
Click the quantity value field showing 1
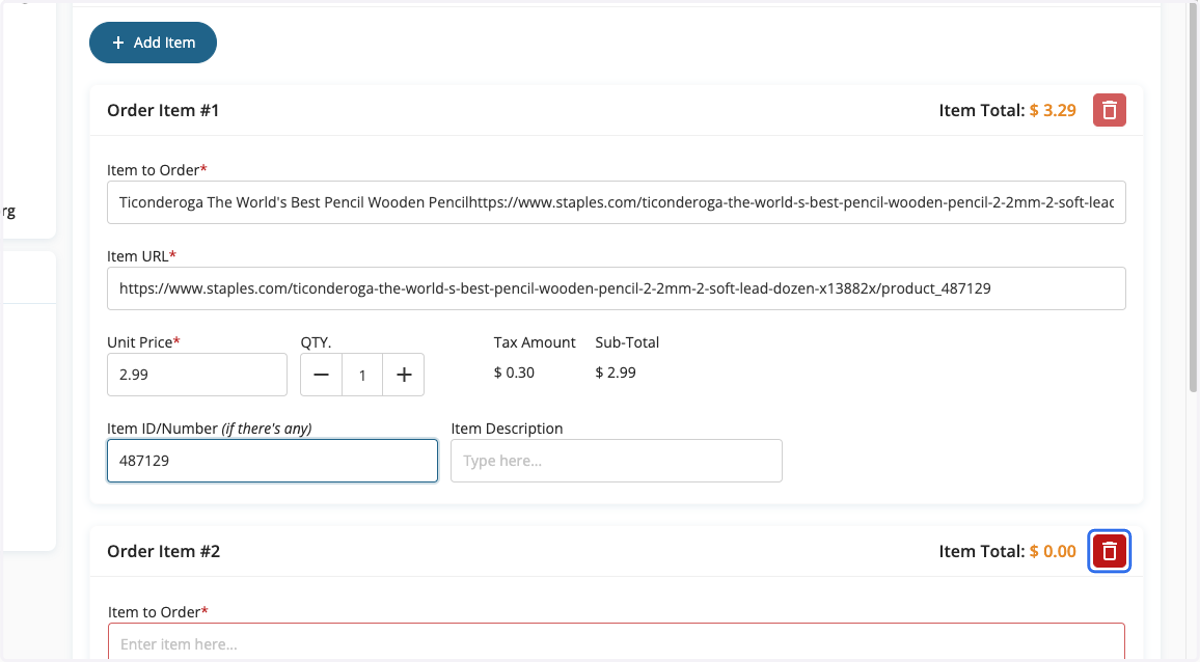[362, 375]
